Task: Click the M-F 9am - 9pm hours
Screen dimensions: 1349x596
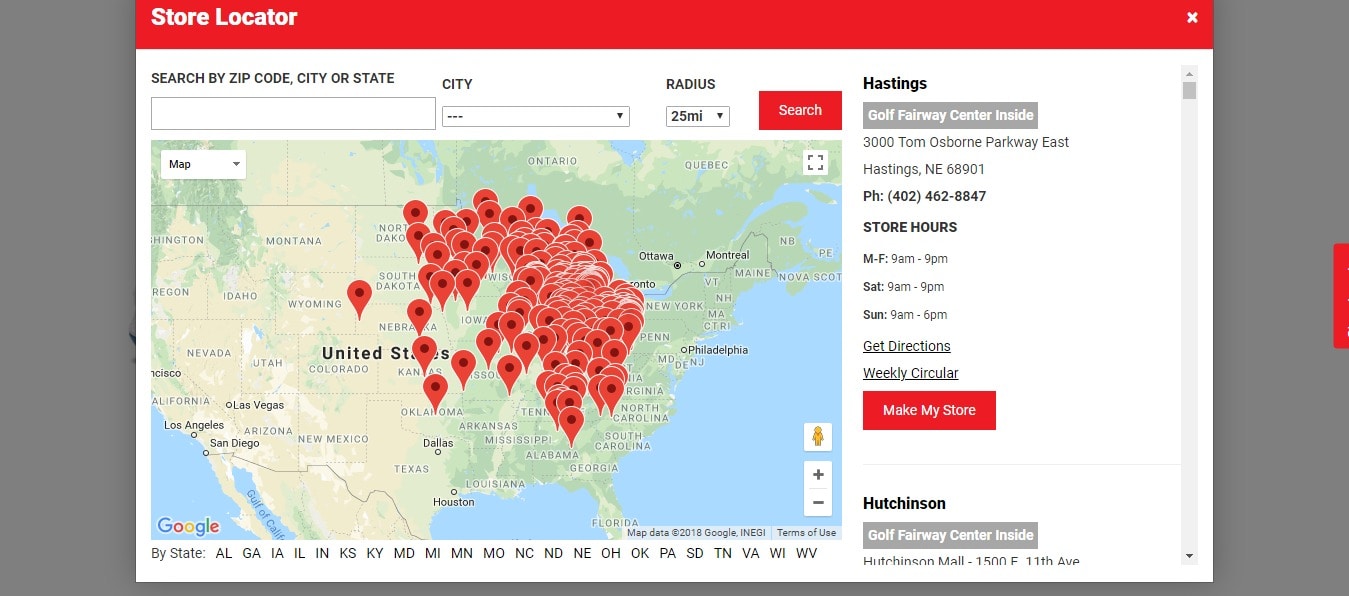Action: [x=905, y=259]
